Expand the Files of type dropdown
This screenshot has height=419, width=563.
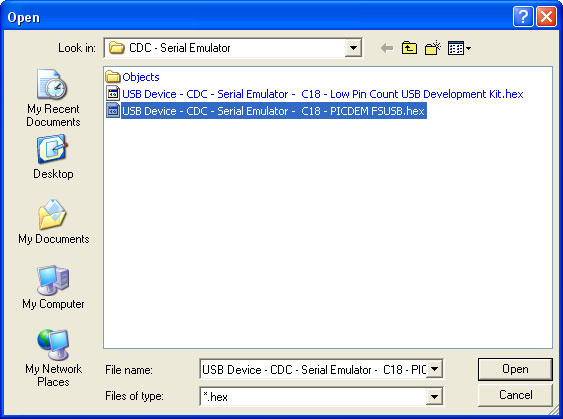tap(434, 396)
